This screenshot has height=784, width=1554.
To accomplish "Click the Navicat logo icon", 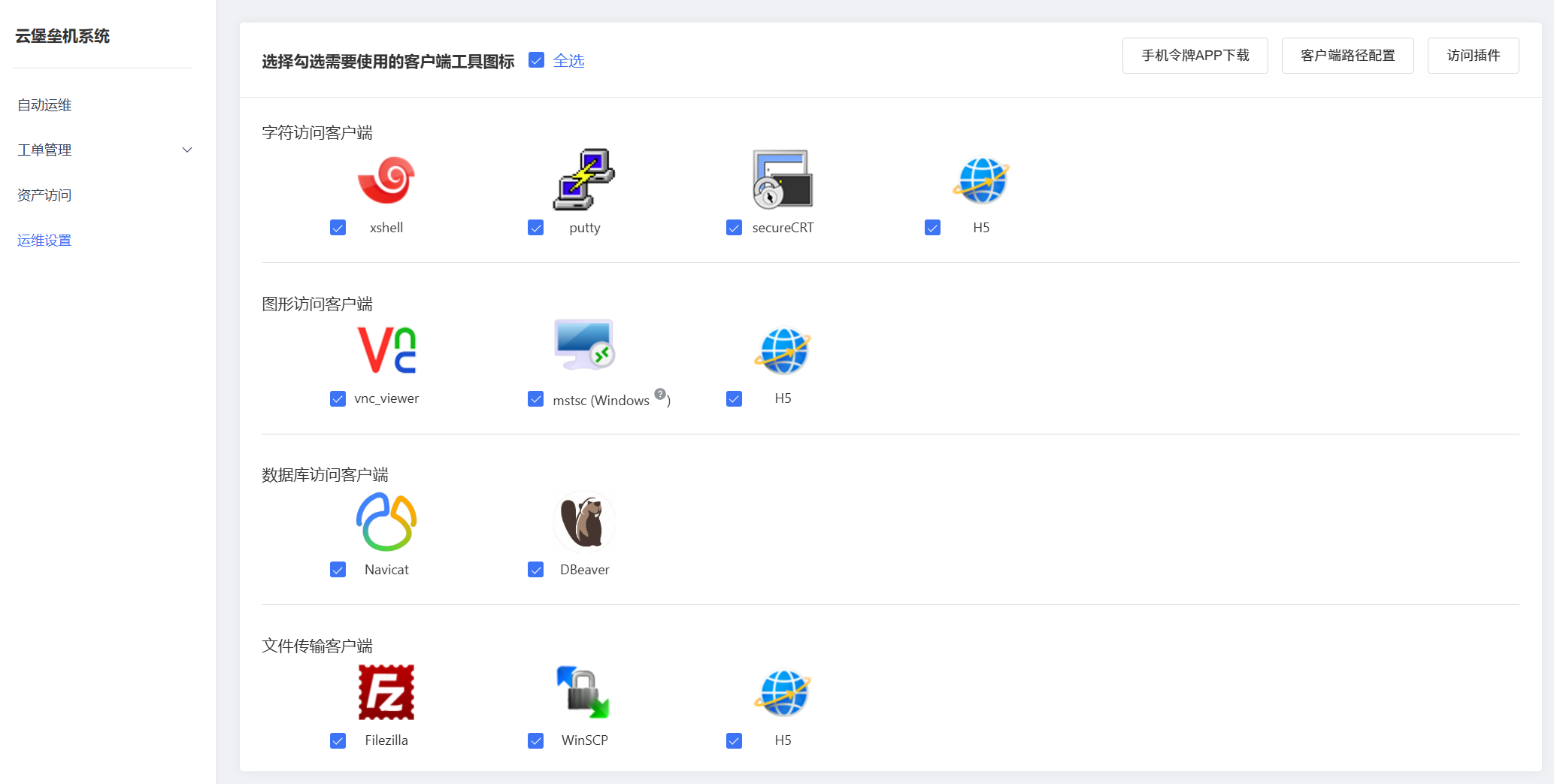I will 386,522.
